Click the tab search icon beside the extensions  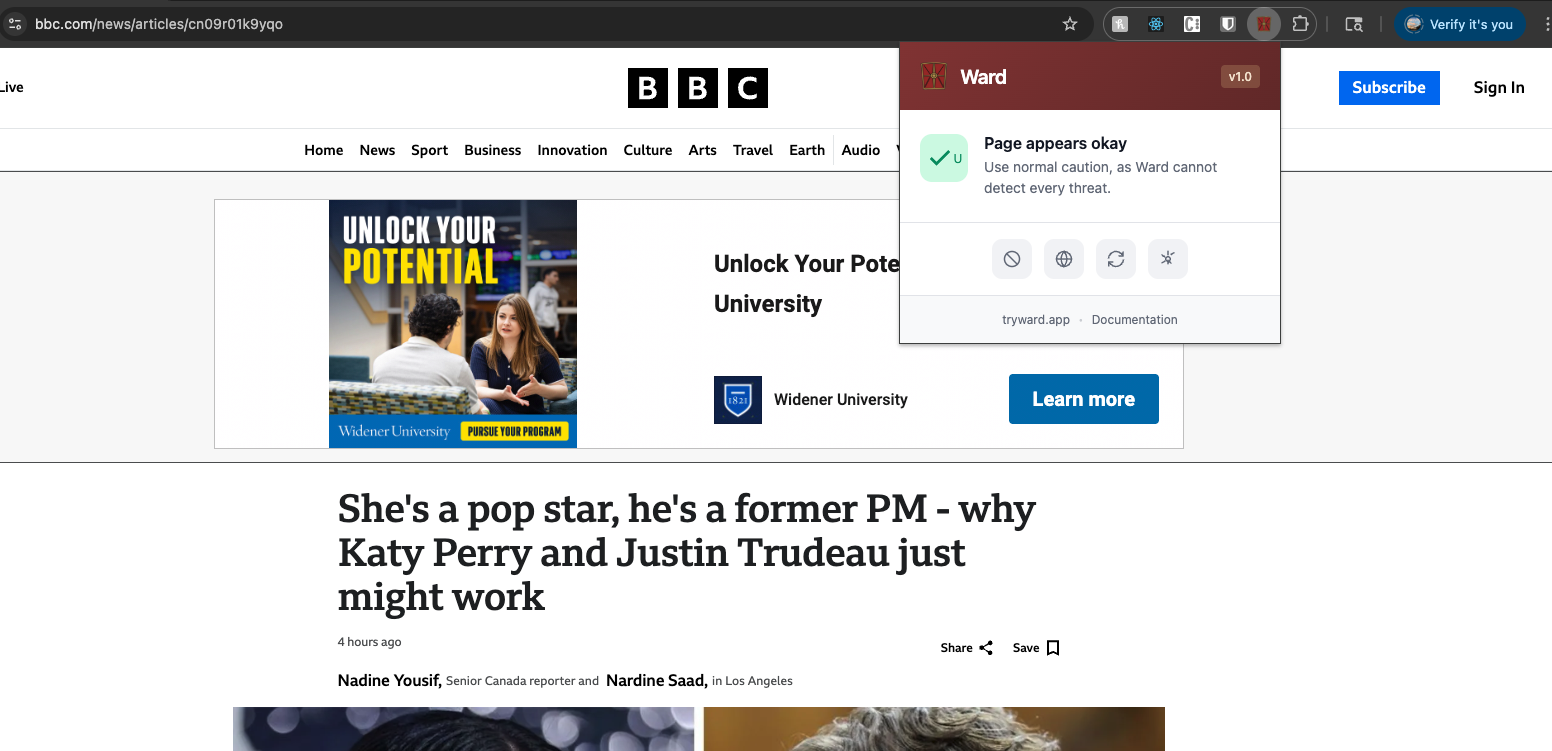pos(1354,24)
